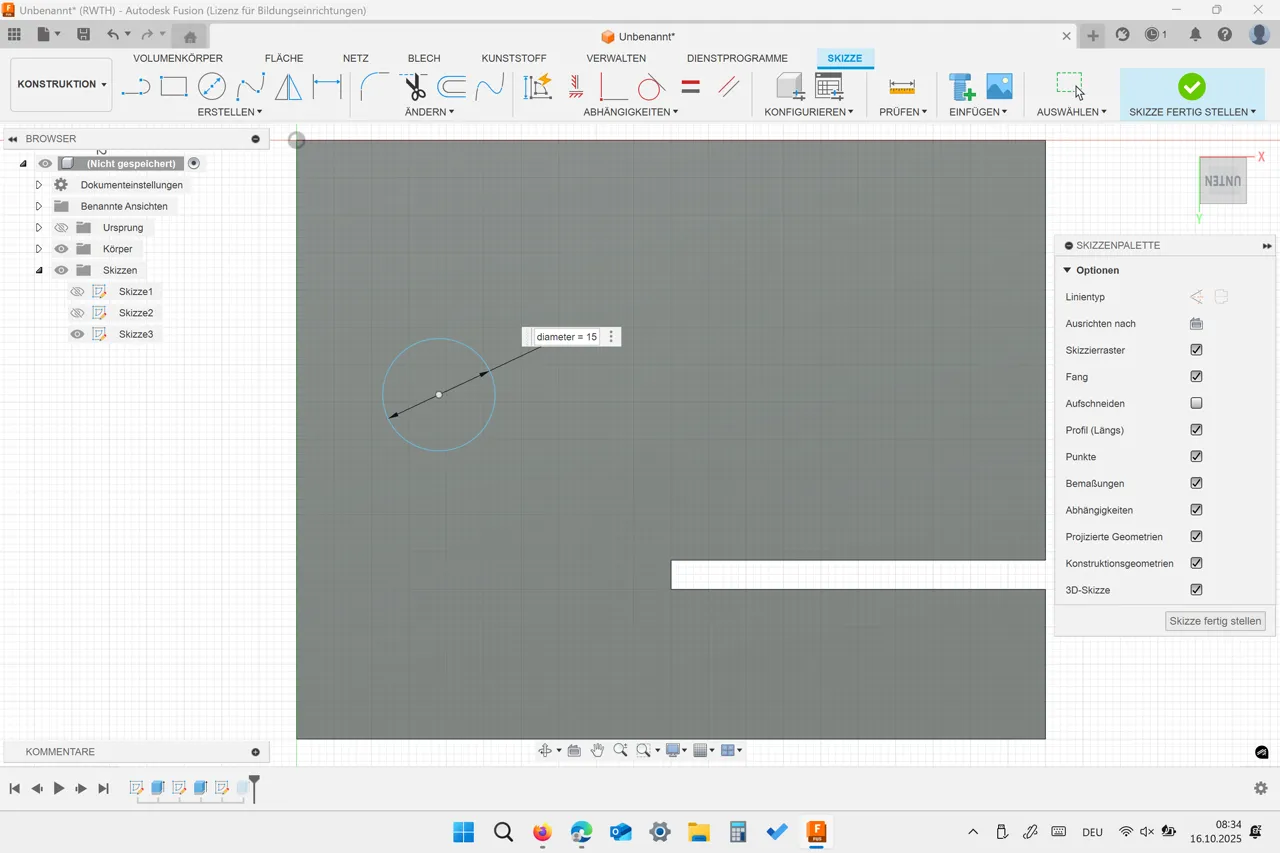Toggle the Bemaßungen checkbox
Image resolution: width=1280 pixels, height=853 pixels.
click(1196, 483)
